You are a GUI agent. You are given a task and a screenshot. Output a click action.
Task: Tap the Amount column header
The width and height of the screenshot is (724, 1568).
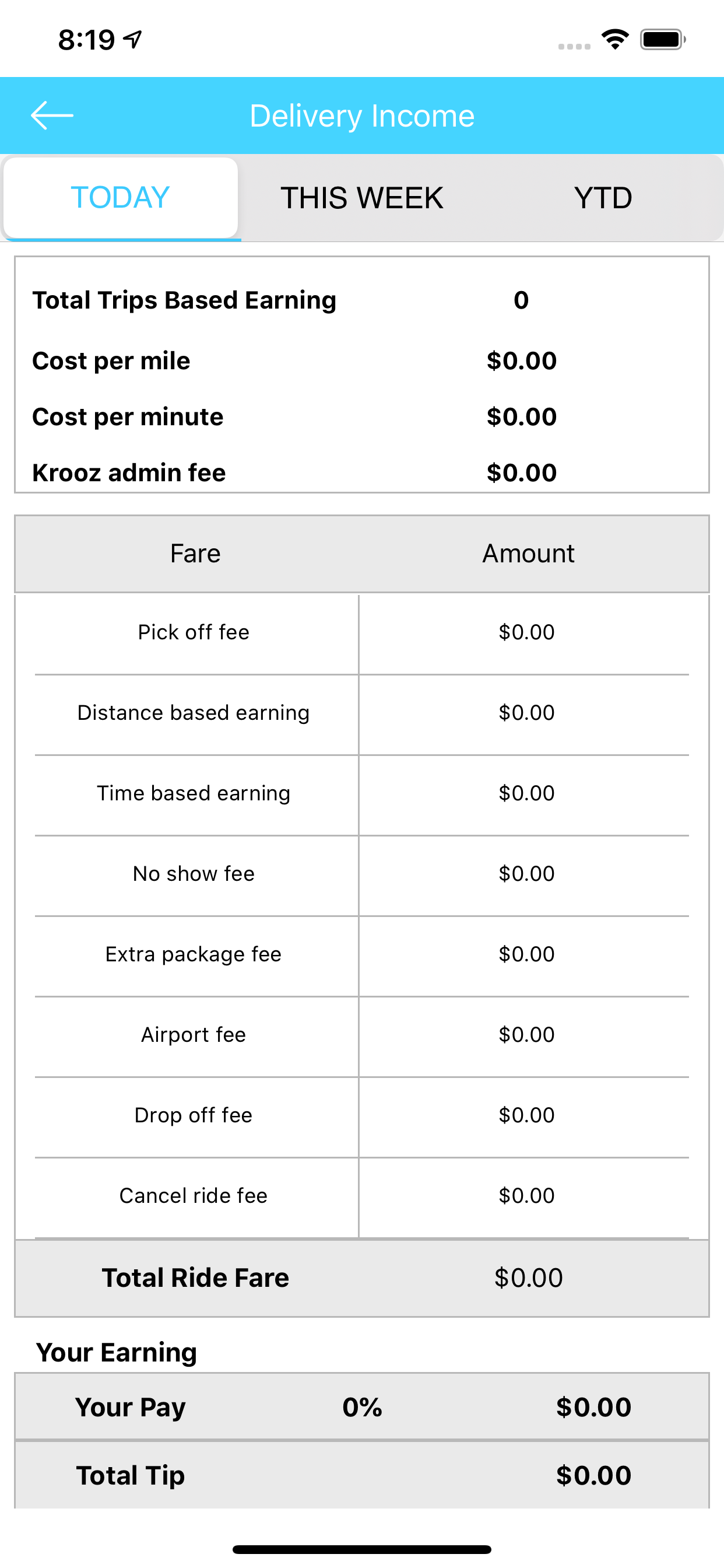[528, 554]
